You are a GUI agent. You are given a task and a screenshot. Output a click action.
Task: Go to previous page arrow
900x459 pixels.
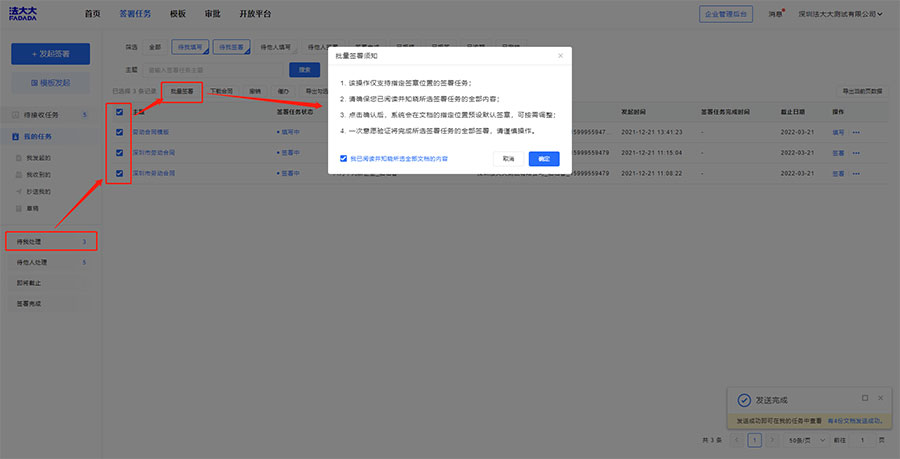point(737,441)
